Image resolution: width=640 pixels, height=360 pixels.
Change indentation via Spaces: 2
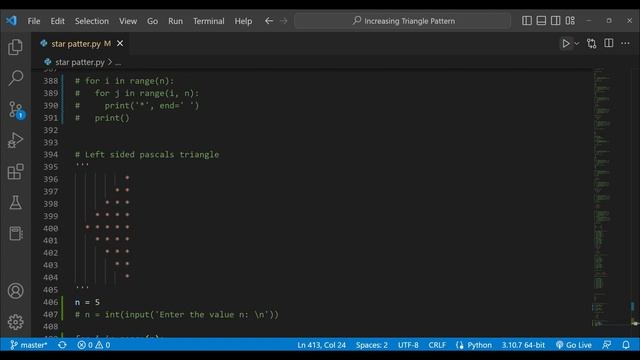click(371, 345)
